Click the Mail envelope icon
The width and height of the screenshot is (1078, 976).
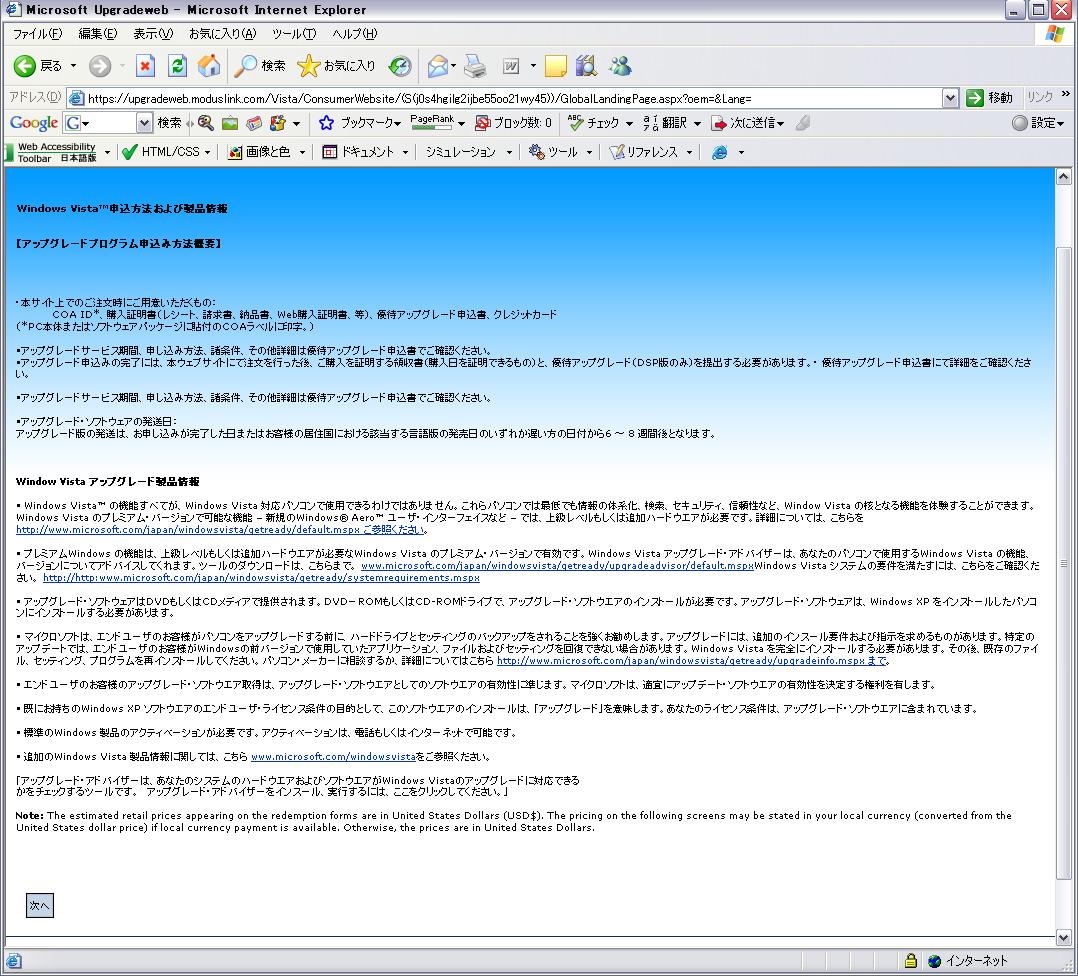(x=437, y=66)
